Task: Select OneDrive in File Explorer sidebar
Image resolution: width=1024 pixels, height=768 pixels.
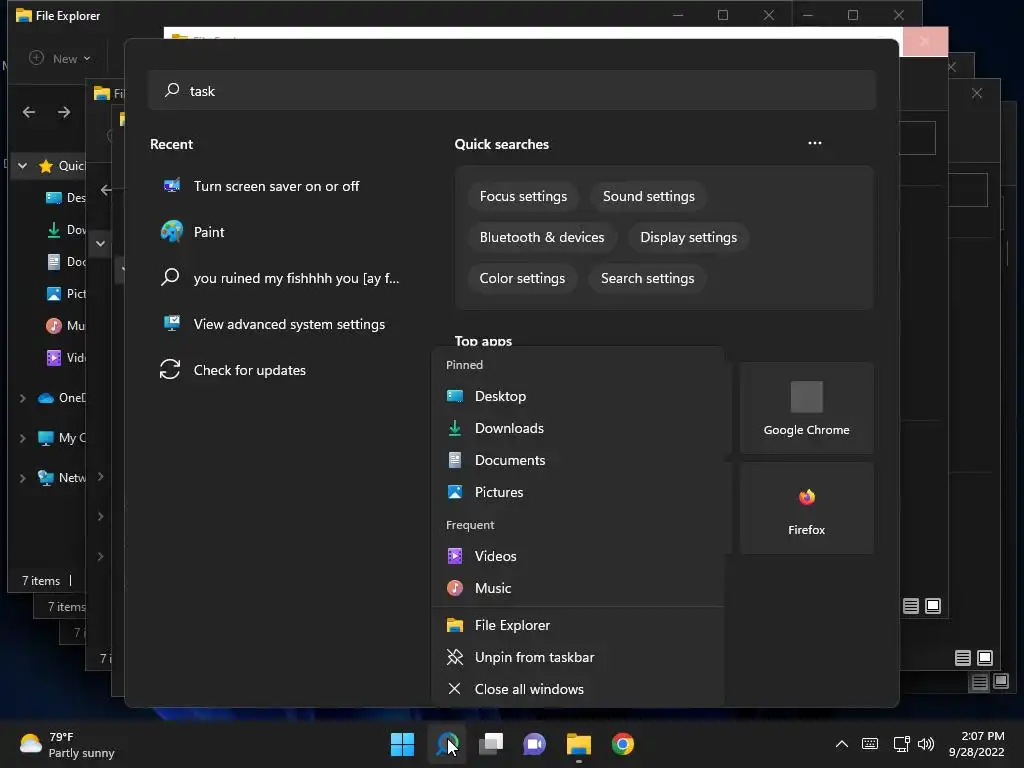Action: 61,398
